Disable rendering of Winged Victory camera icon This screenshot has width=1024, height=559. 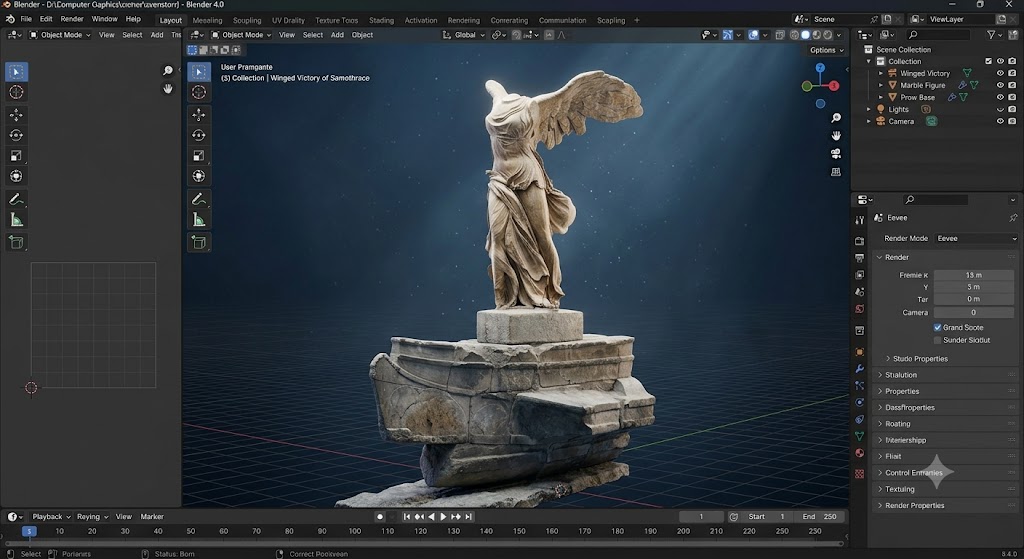(x=1012, y=73)
